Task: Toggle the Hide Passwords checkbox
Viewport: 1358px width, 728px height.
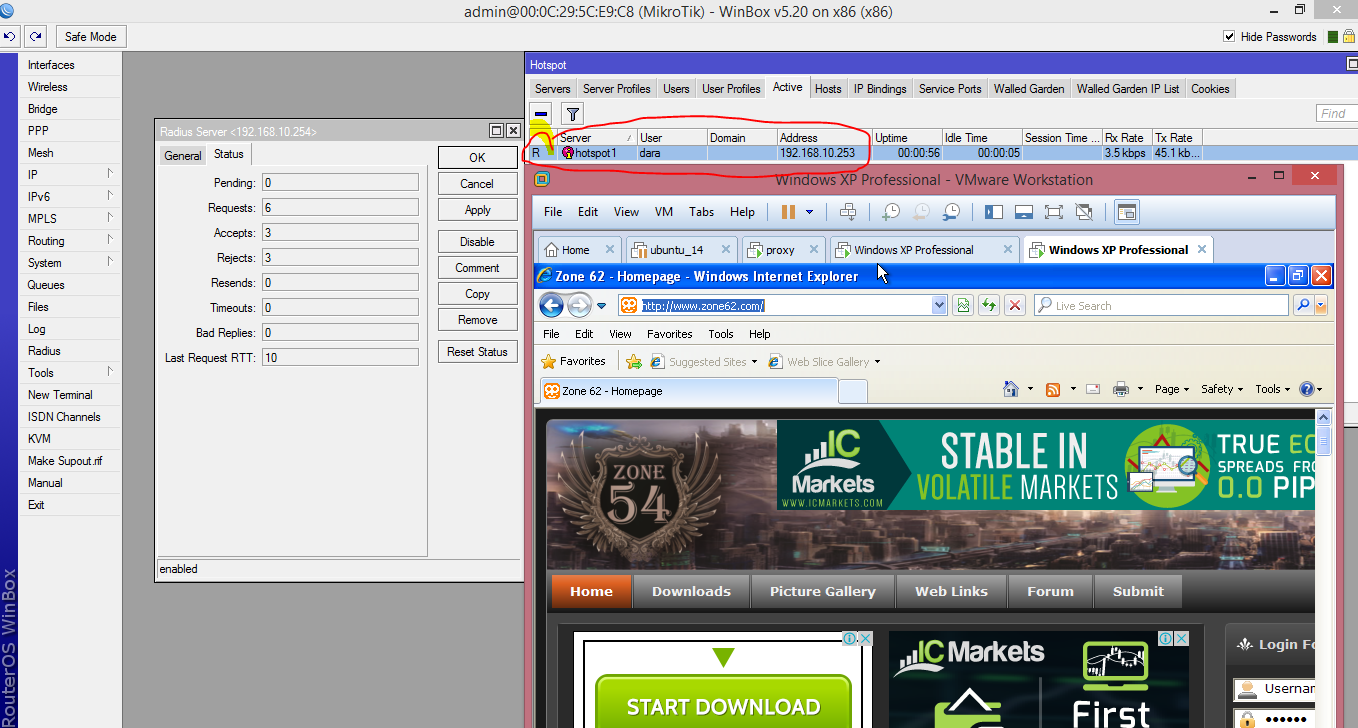Action: point(1229,37)
